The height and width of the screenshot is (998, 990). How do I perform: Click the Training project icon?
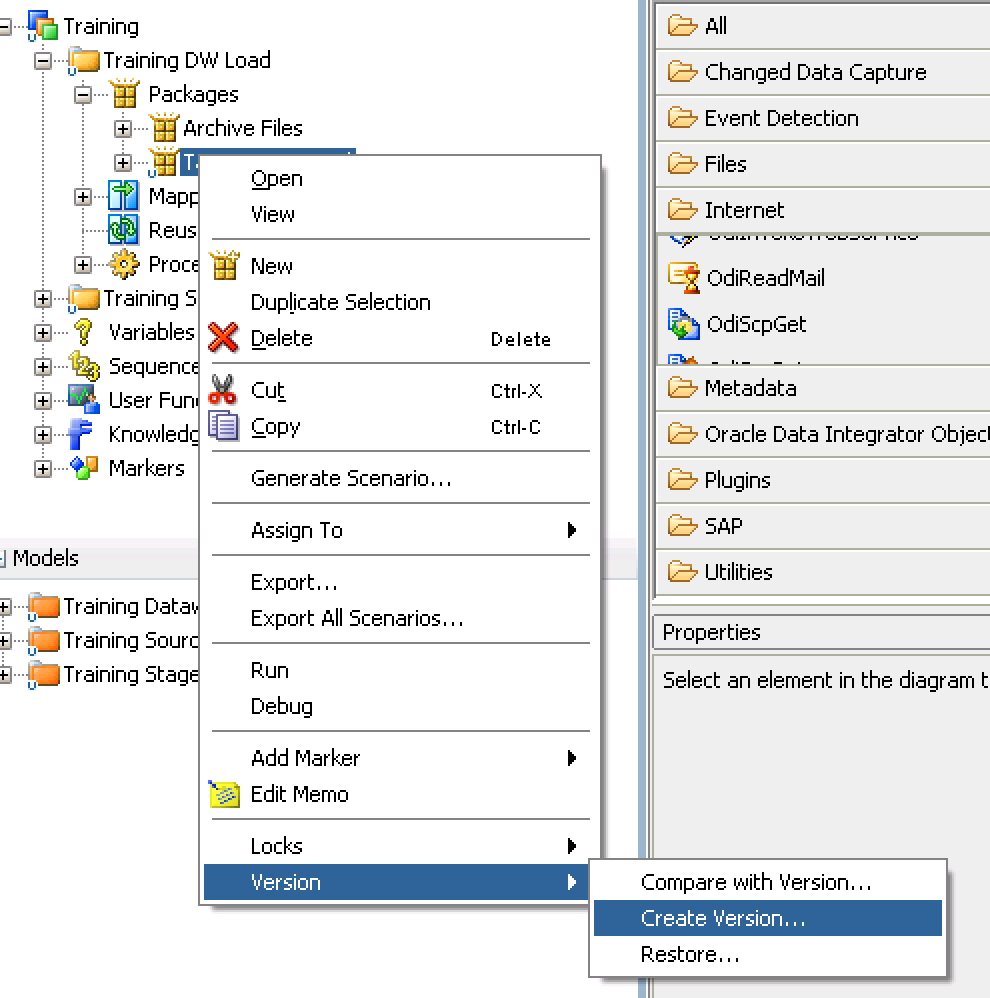43,25
